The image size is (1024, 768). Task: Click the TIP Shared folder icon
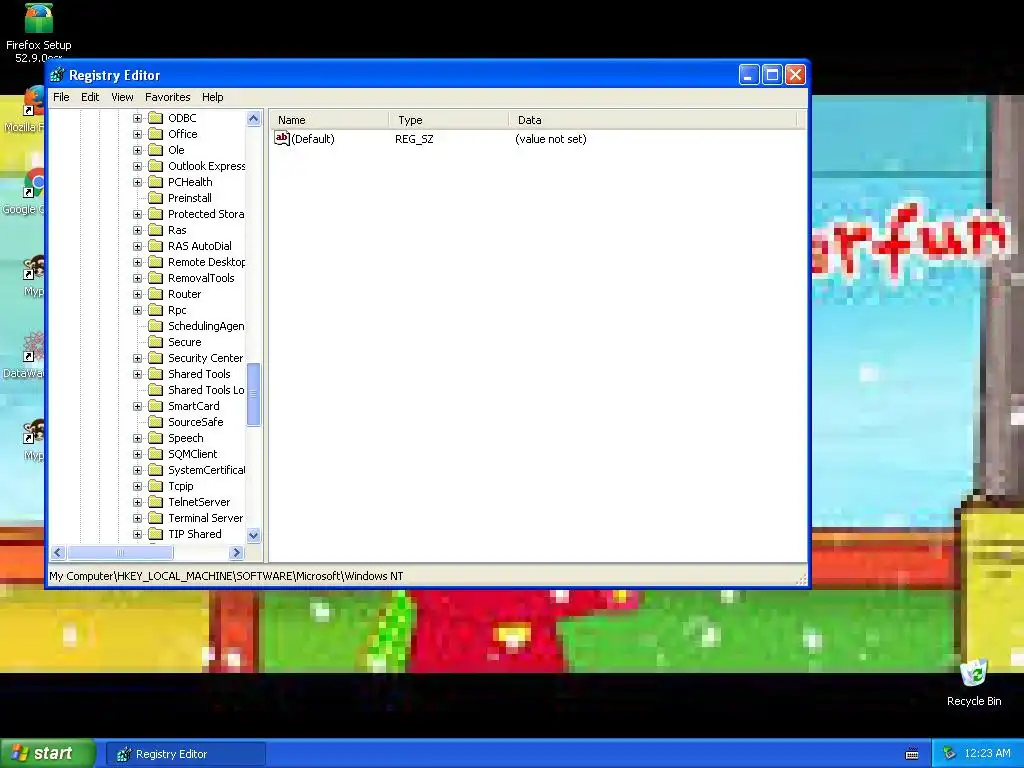[x=155, y=534]
